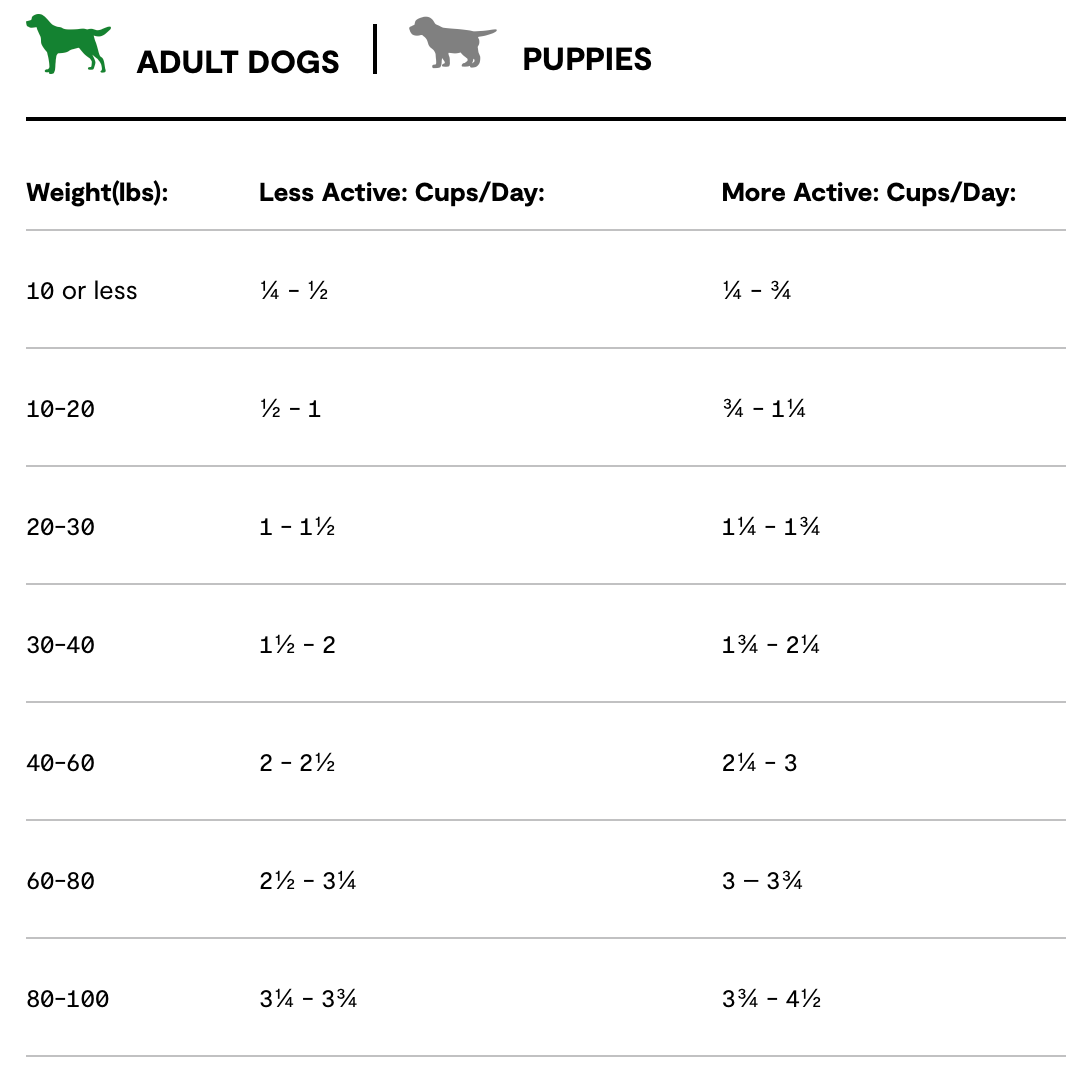Click the more active 3¾ – 4½ value
1066x1082 pixels.
[x=771, y=999]
